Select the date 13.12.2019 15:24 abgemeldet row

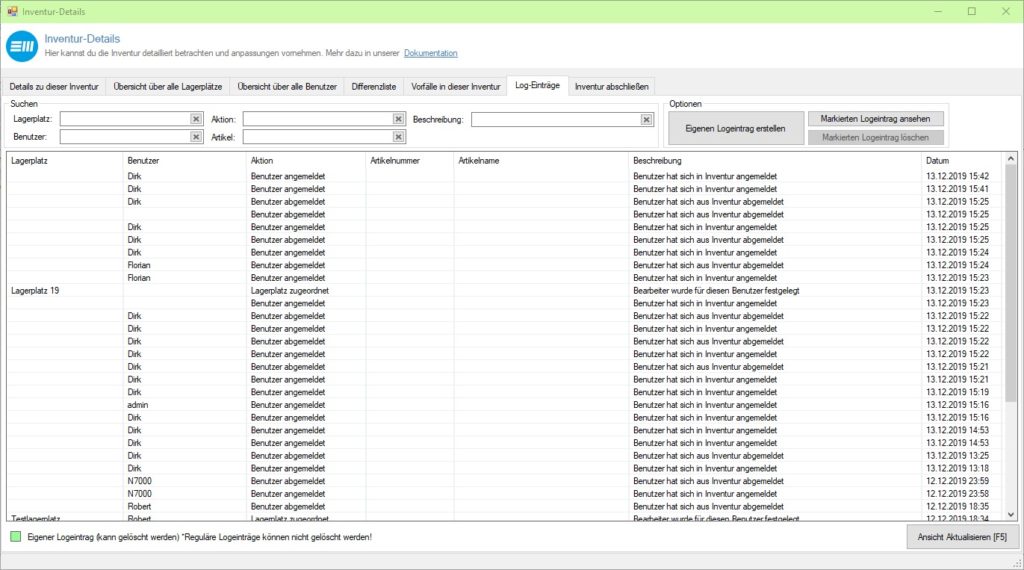[x=957, y=265]
